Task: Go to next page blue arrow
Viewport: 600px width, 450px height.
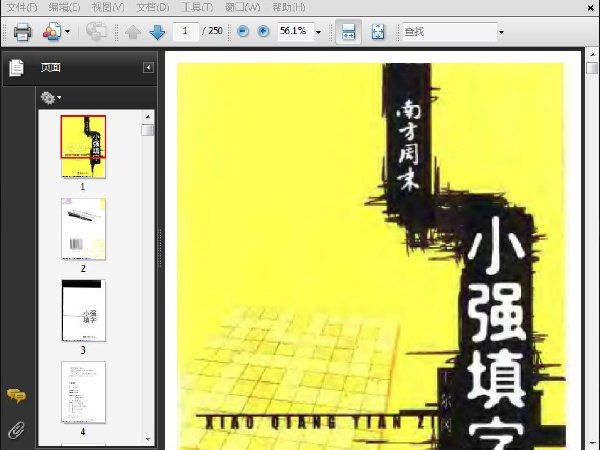Action: pos(157,32)
